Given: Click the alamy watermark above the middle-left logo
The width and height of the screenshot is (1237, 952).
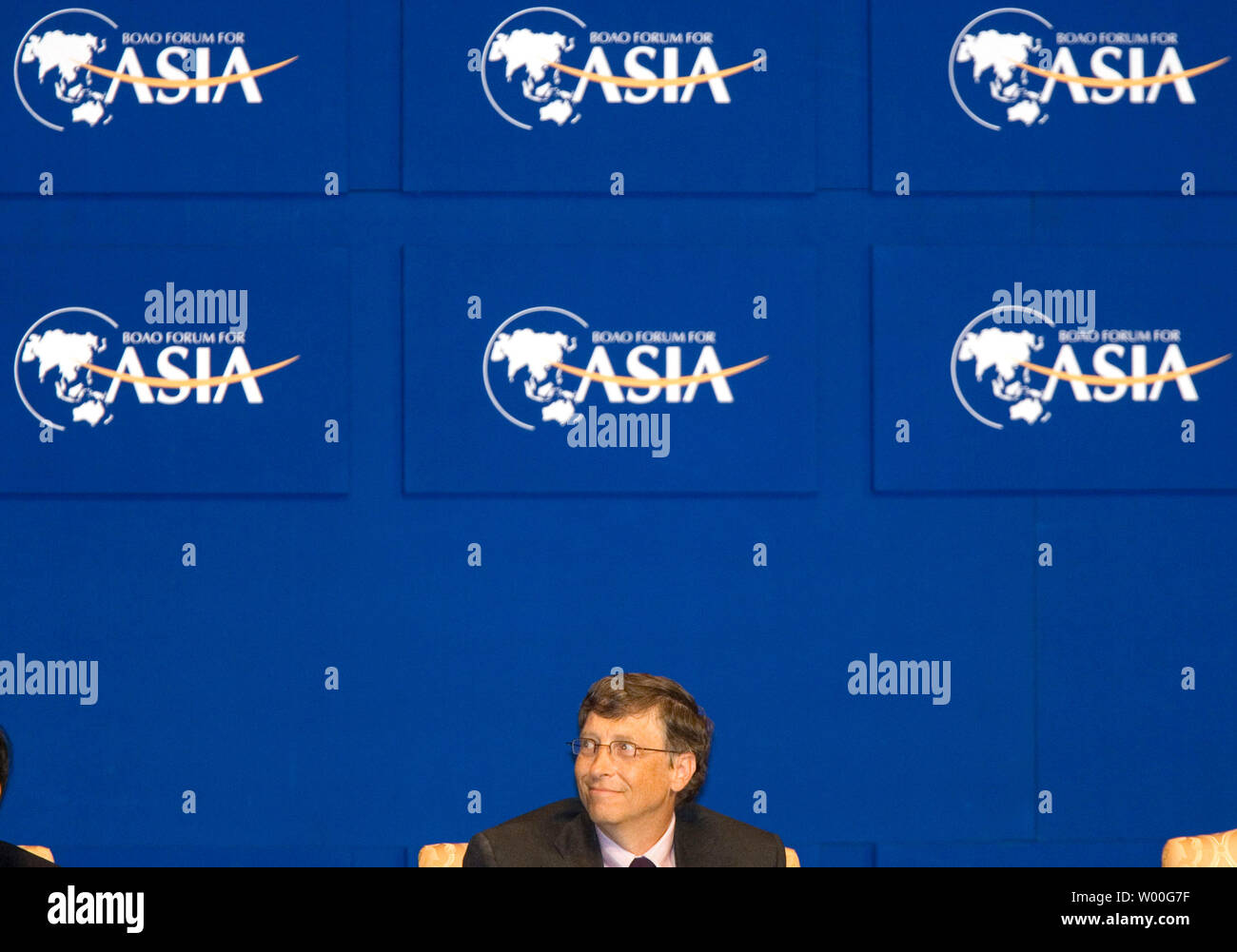Looking at the screenshot, I should coord(196,308).
